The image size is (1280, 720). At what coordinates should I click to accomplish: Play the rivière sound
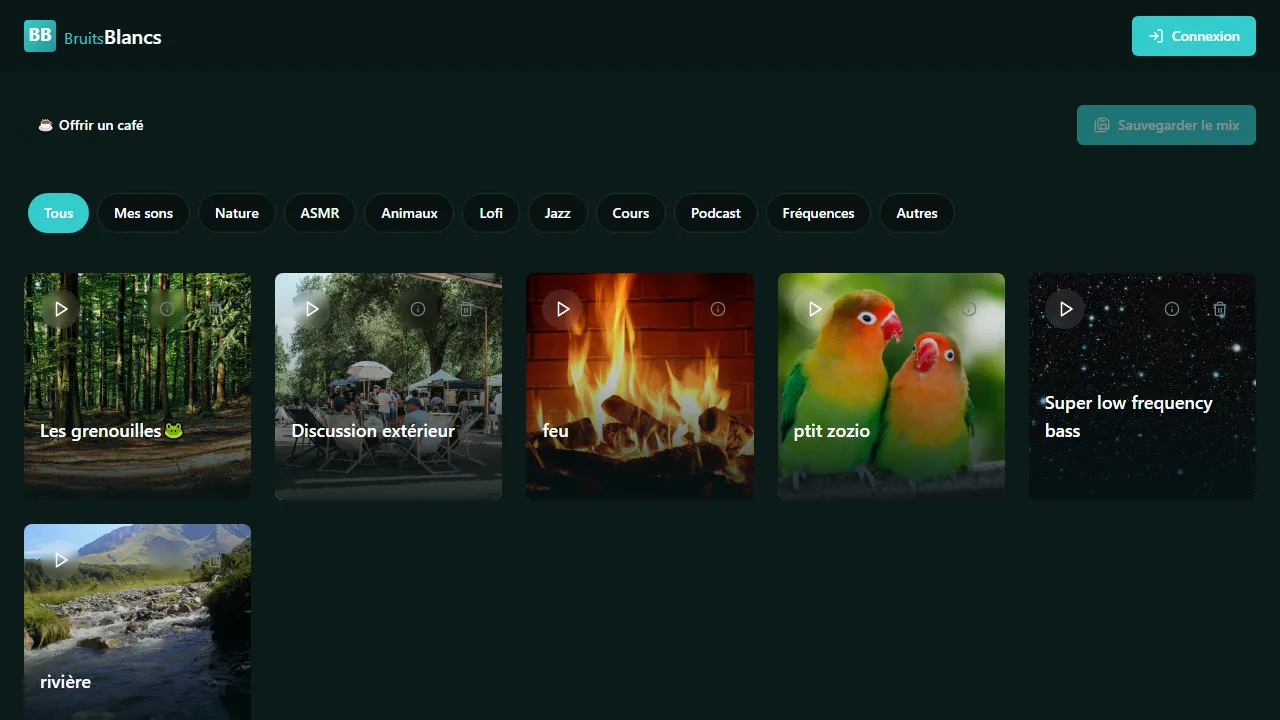point(61,560)
